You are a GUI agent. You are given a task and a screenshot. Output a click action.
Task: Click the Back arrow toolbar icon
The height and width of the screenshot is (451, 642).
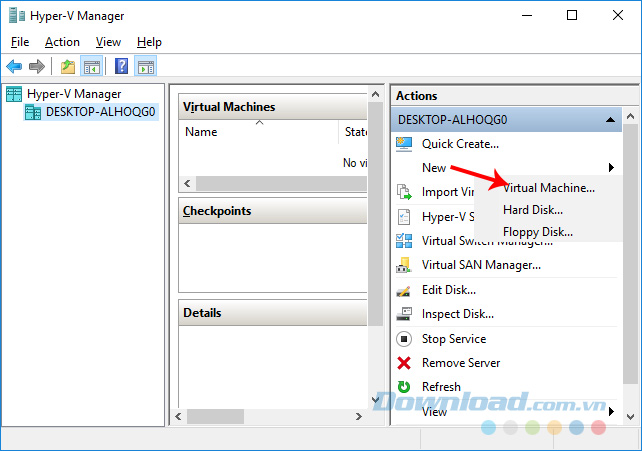click(14, 66)
